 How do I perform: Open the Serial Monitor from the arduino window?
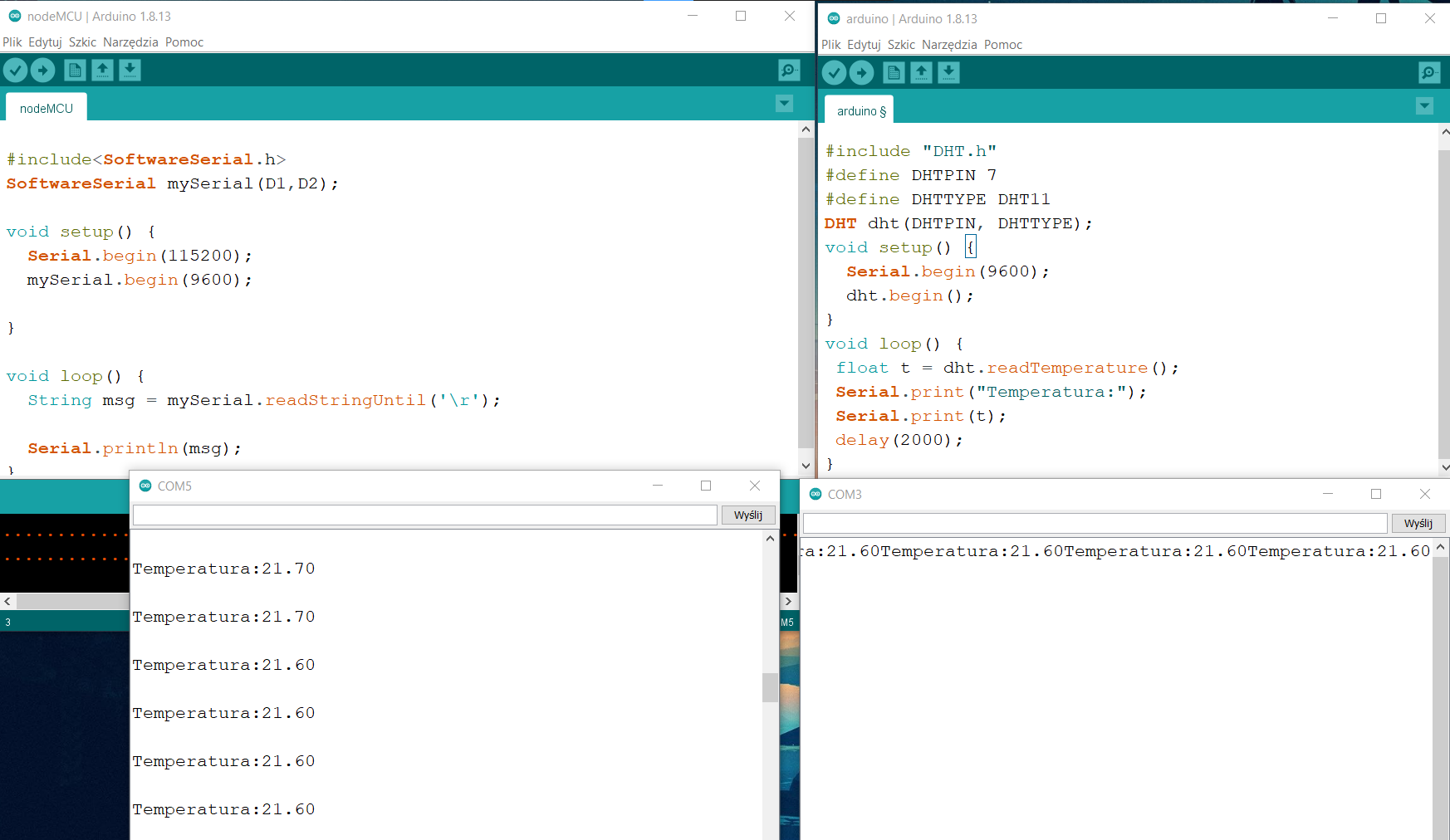[1429, 72]
